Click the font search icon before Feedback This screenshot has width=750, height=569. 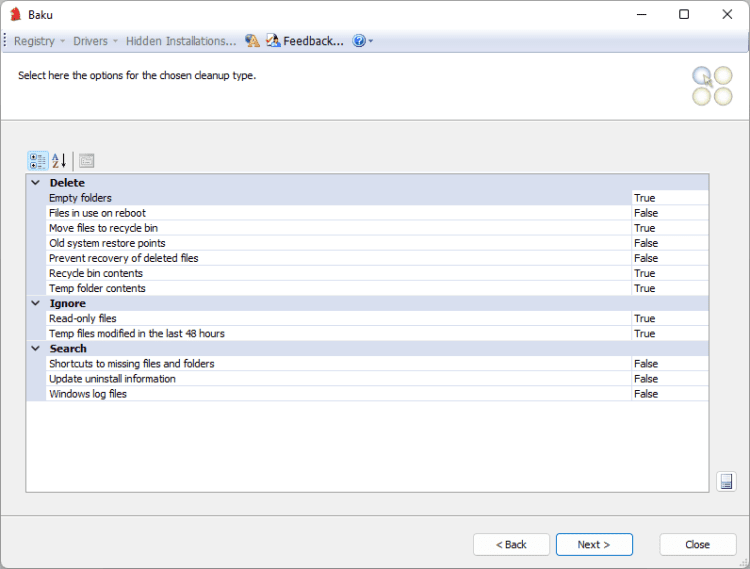[x=252, y=41]
